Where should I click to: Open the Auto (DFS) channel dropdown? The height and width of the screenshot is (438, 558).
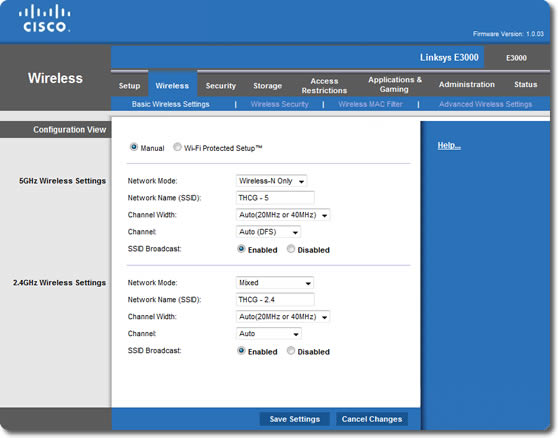click(x=268, y=232)
